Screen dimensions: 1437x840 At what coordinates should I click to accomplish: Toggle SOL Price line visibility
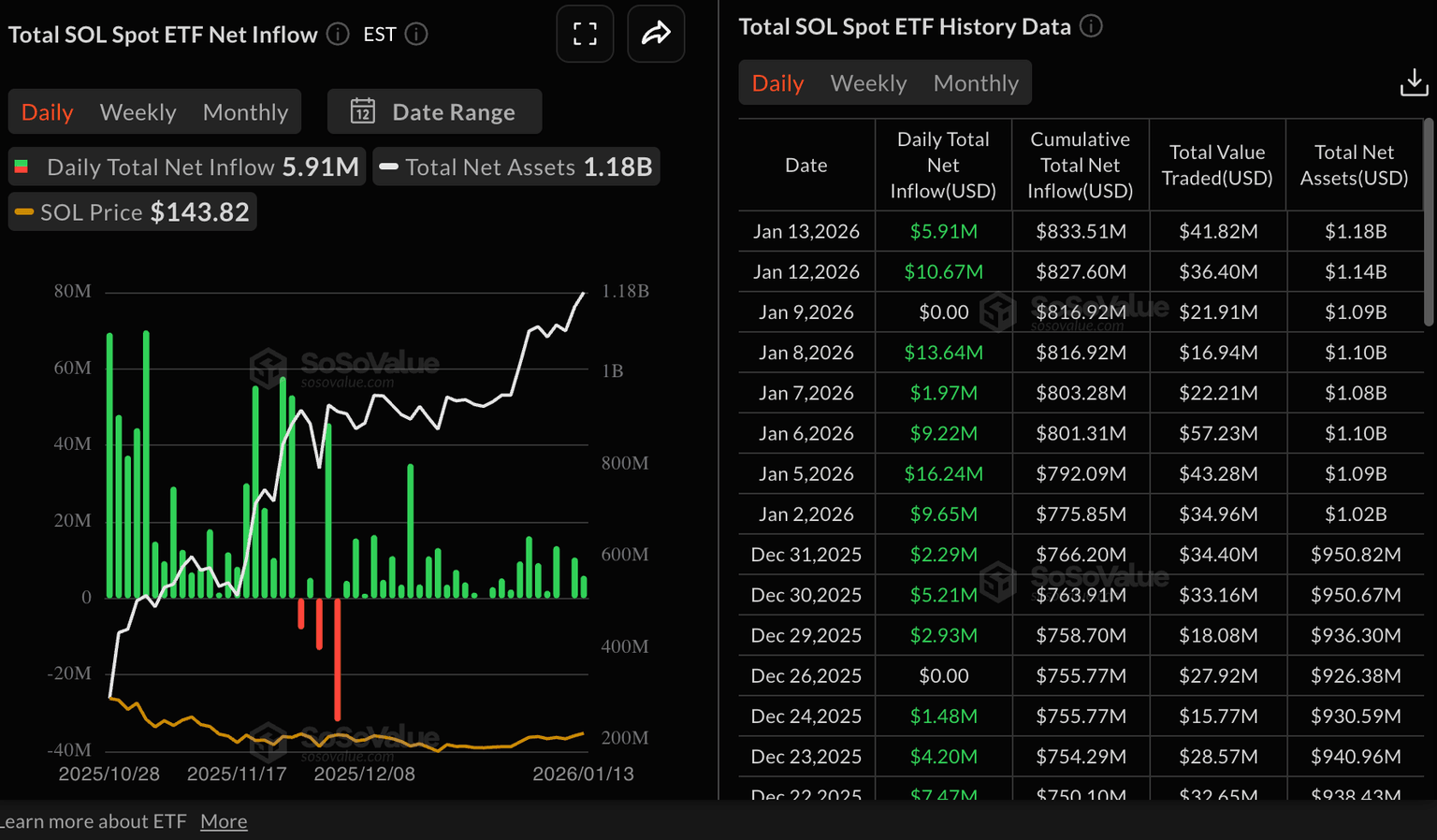(x=133, y=212)
